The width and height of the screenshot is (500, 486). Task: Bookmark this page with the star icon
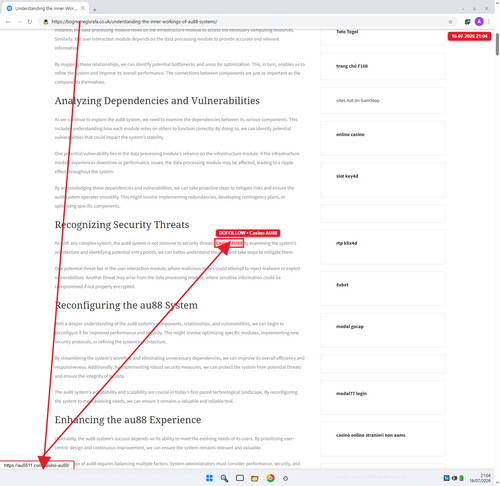450,22
